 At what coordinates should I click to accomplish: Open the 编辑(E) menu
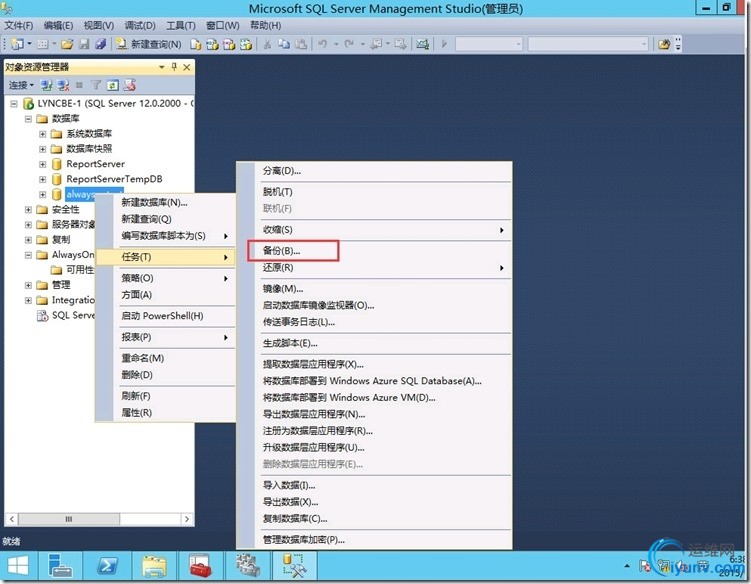click(58, 25)
